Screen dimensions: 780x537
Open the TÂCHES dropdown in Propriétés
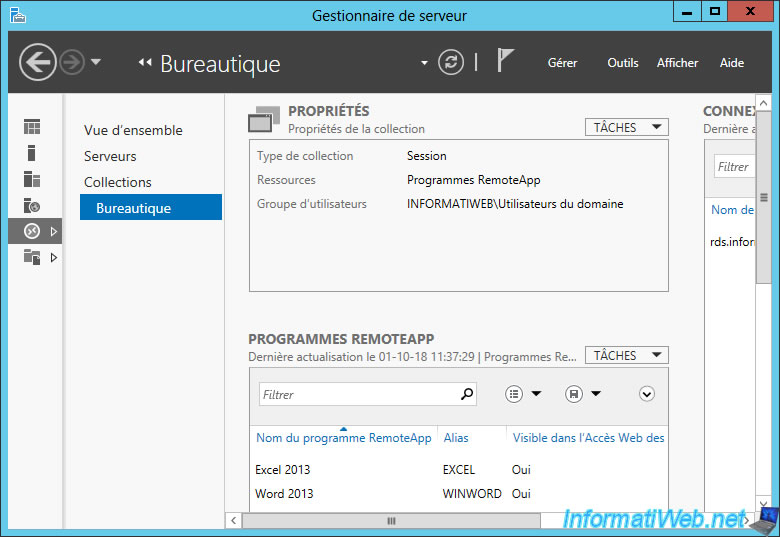tap(627, 127)
